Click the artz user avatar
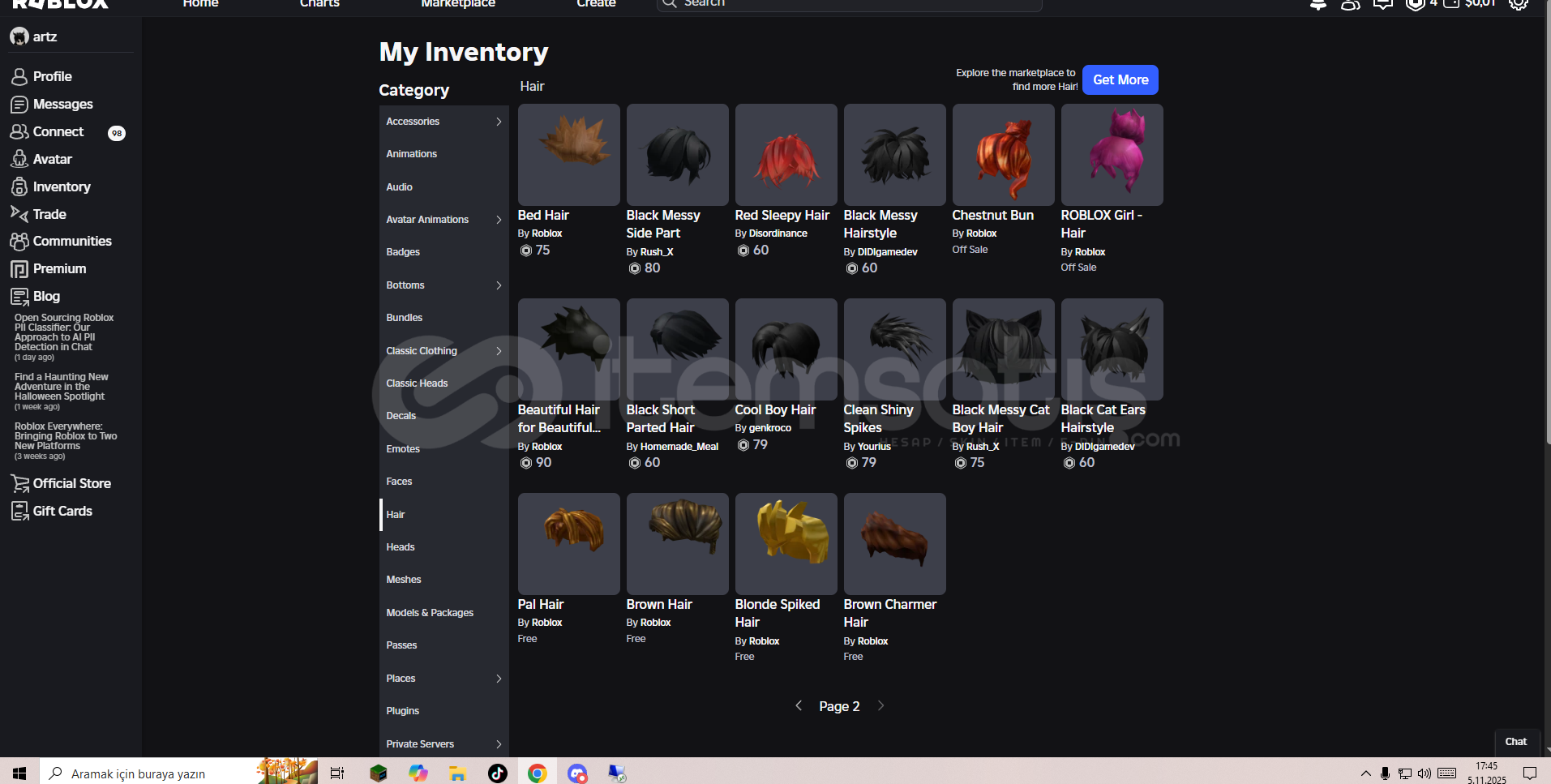Image resolution: width=1551 pixels, height=784 pixels. point(19,36)
